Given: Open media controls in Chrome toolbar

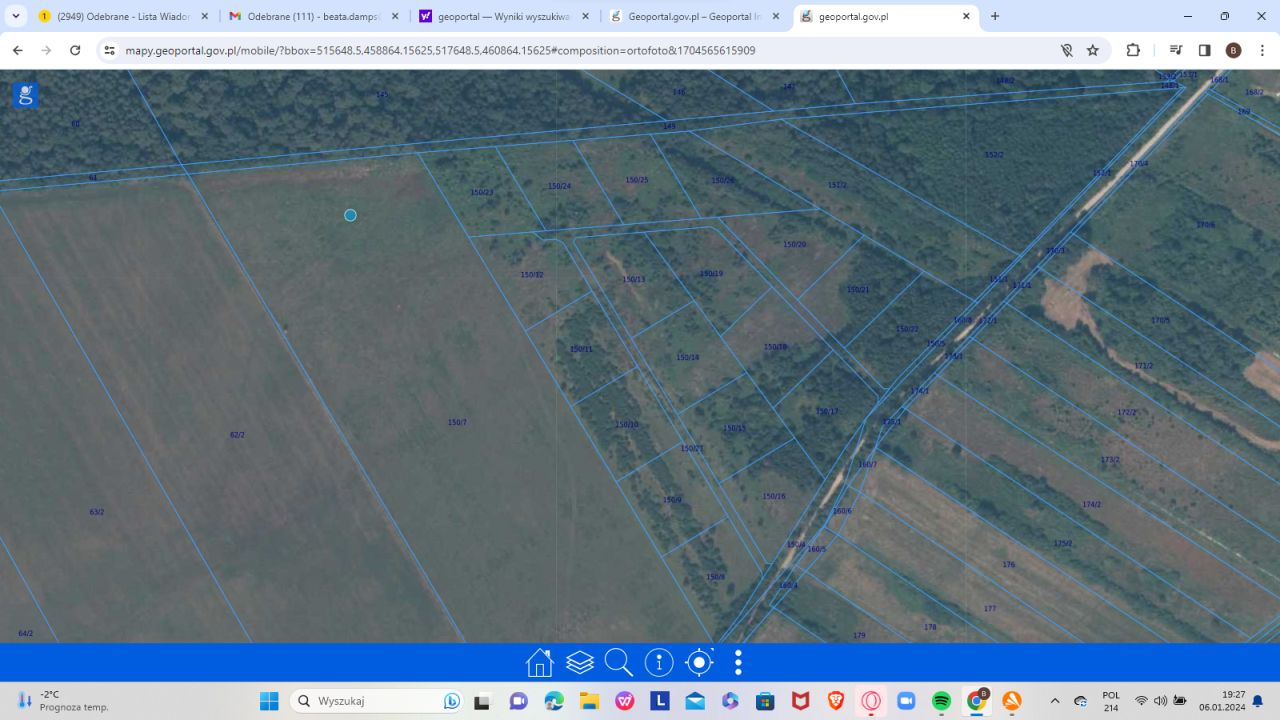Looking at the screenshot, I should coord(1177,50).
